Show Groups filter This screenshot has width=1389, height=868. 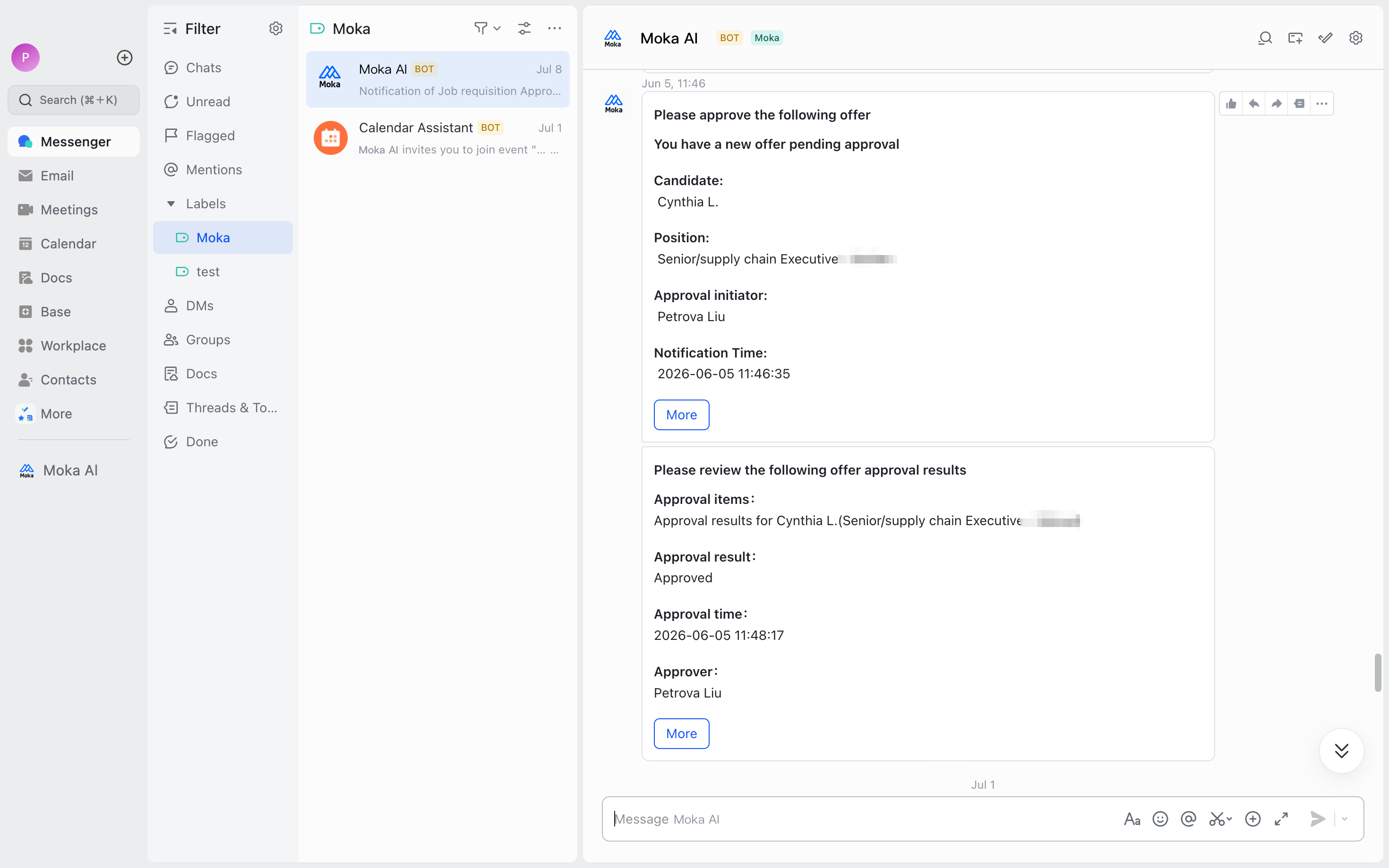tap(223, 340)
